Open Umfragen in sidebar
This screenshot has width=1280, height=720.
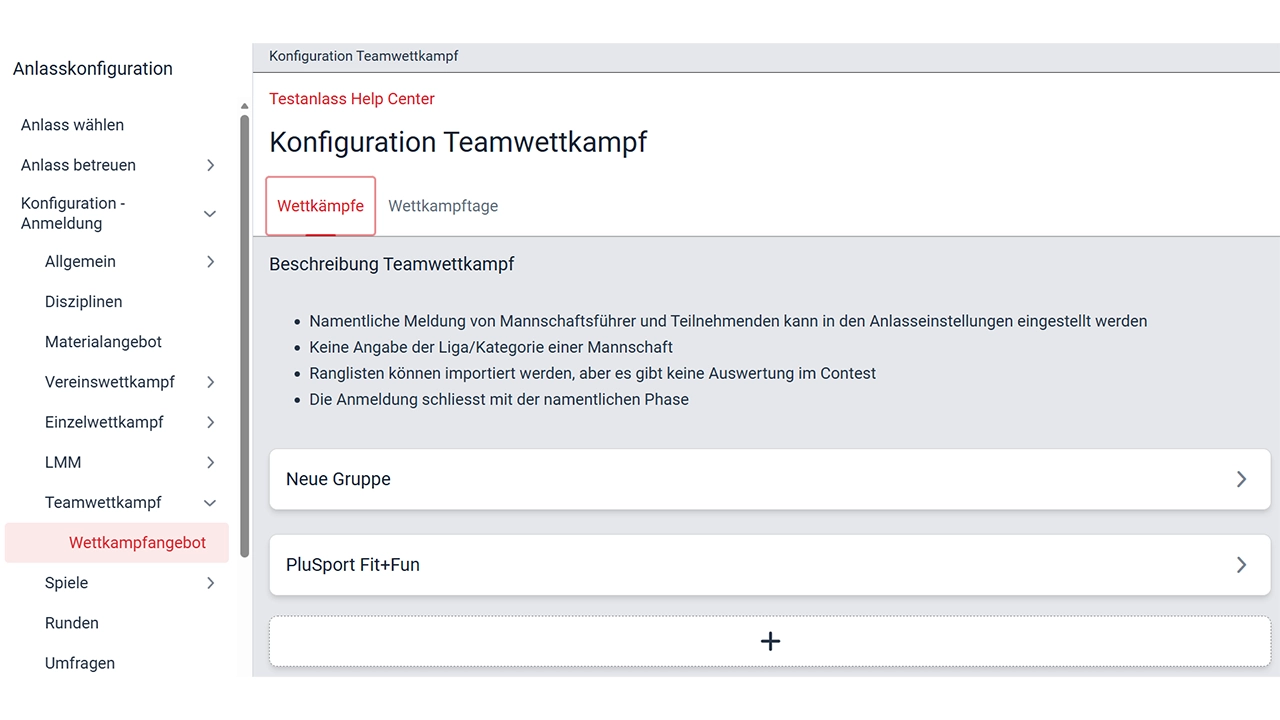[80, 663]
